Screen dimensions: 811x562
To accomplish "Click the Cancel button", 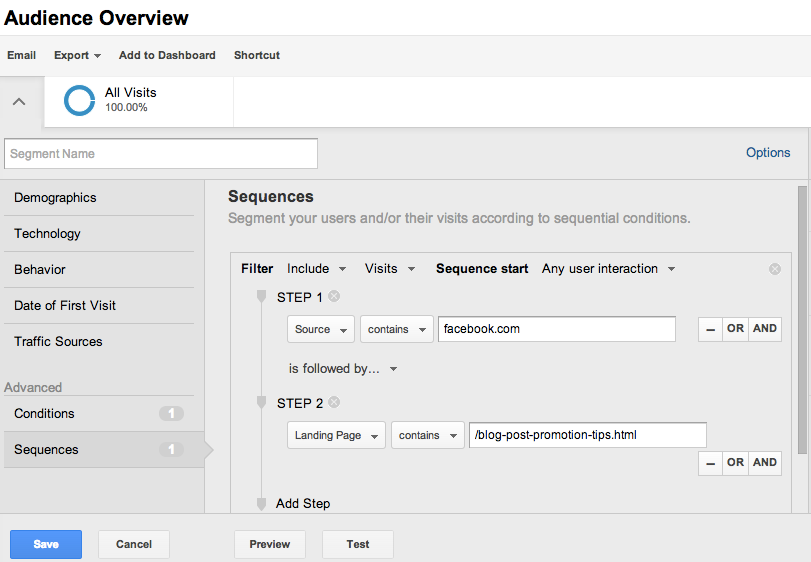I will [134, 544].
